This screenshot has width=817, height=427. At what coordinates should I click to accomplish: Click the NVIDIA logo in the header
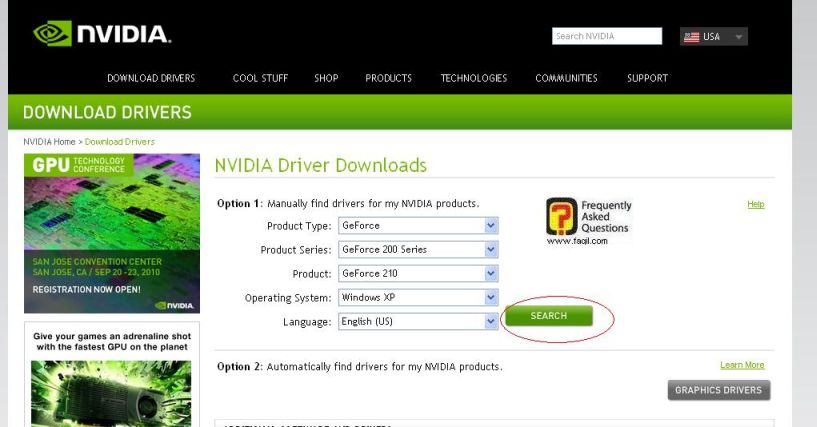pos(103,35)
